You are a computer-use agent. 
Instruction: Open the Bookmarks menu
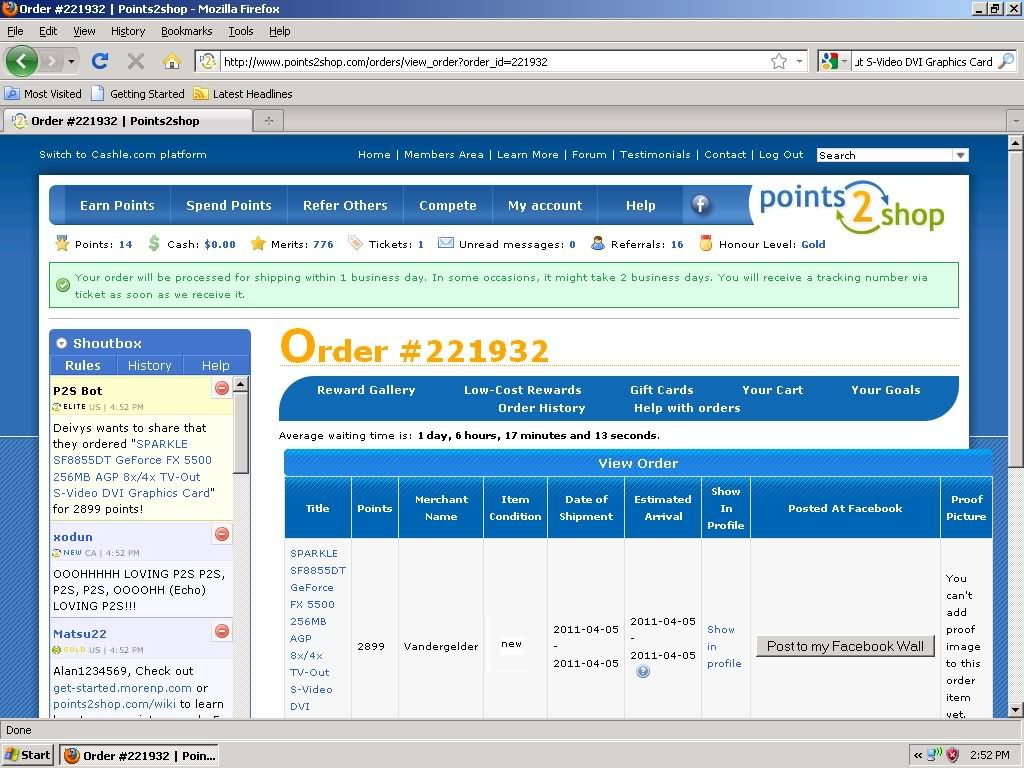pyautogui.click(x=187, y=31)
